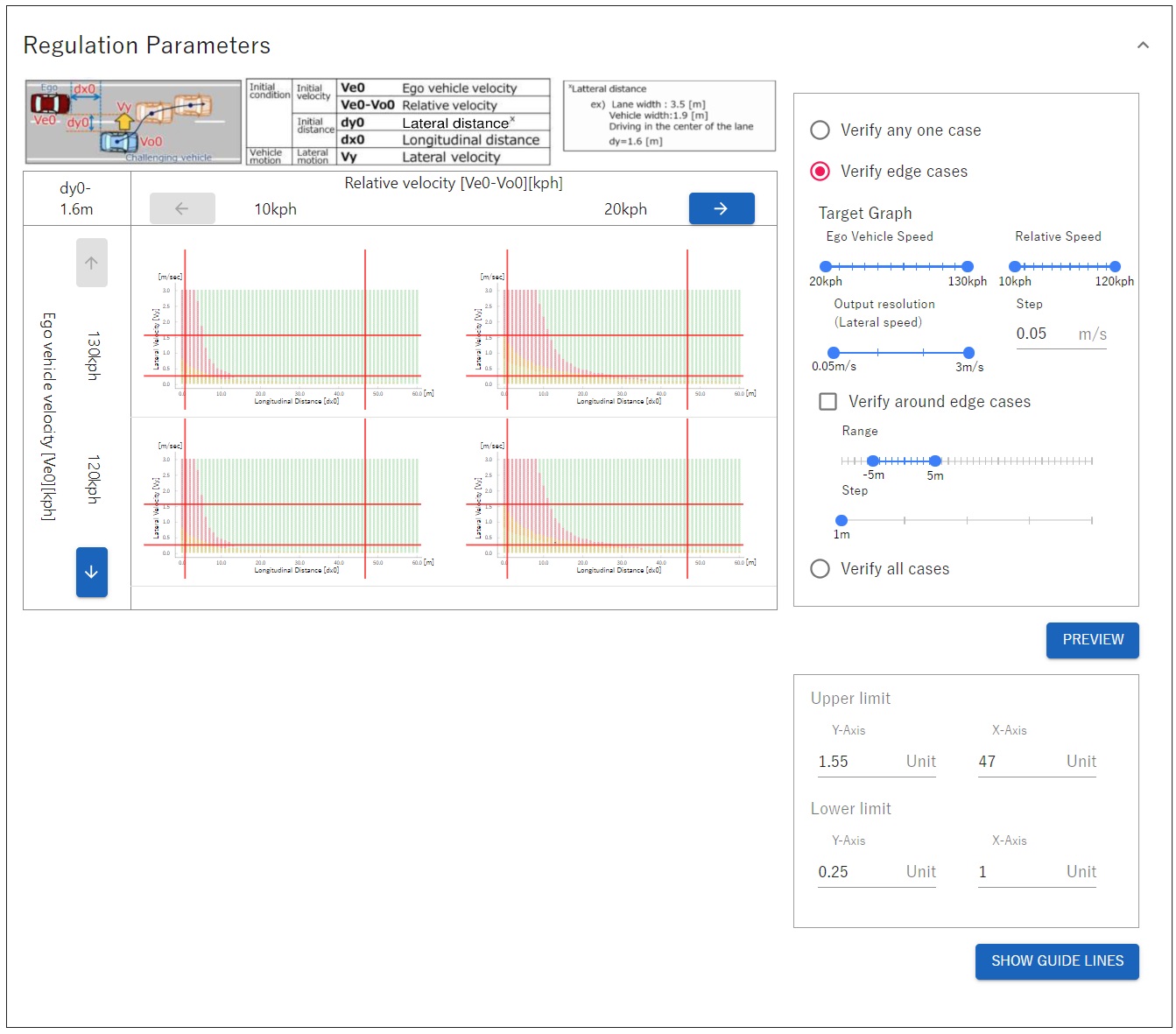Collapse the Regulation Parameters panel
Viewport: 1176px width, 1034px height.
point(1143,46)
